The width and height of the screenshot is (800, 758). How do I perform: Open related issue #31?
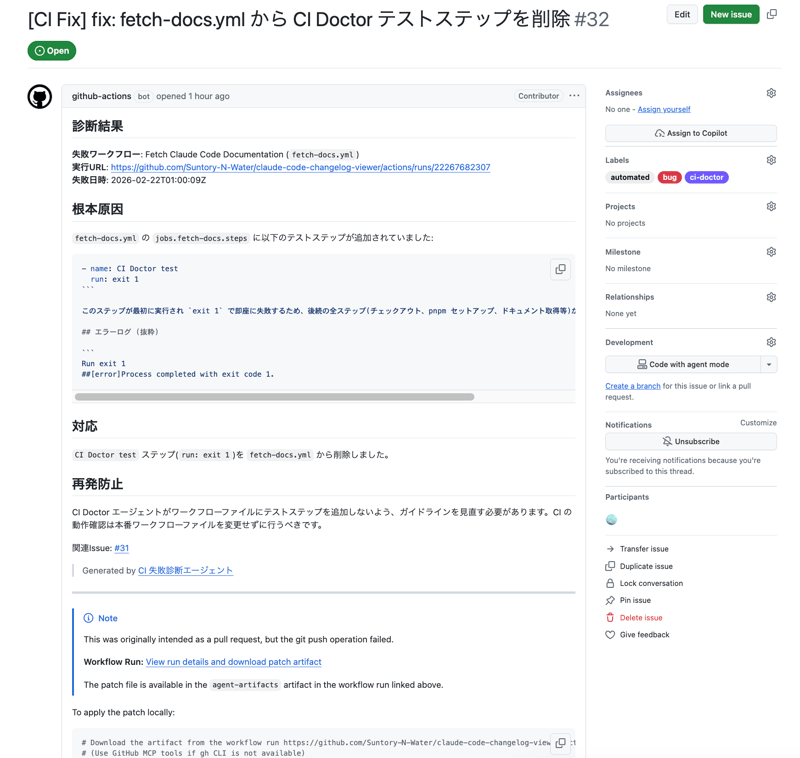(121, 547)
